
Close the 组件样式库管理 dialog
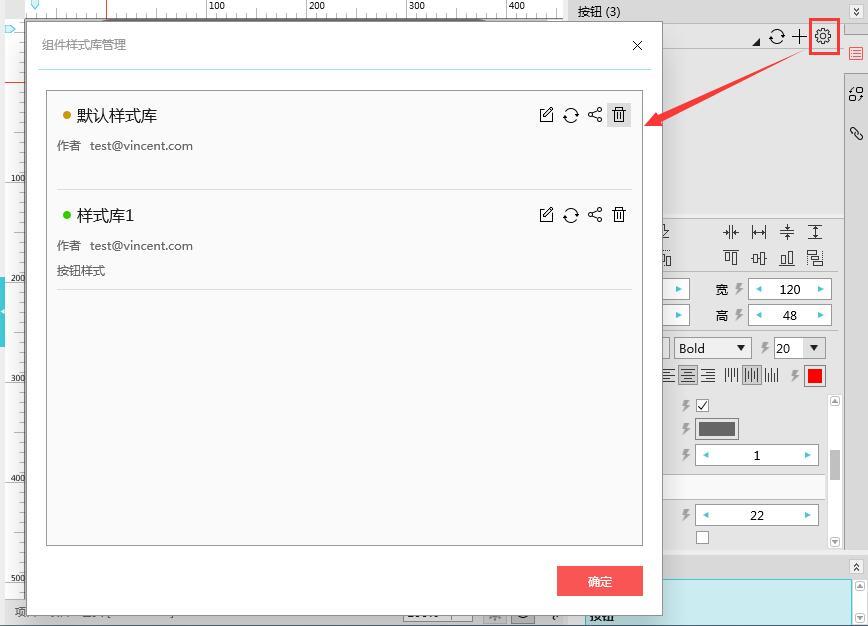coord(638,45)
